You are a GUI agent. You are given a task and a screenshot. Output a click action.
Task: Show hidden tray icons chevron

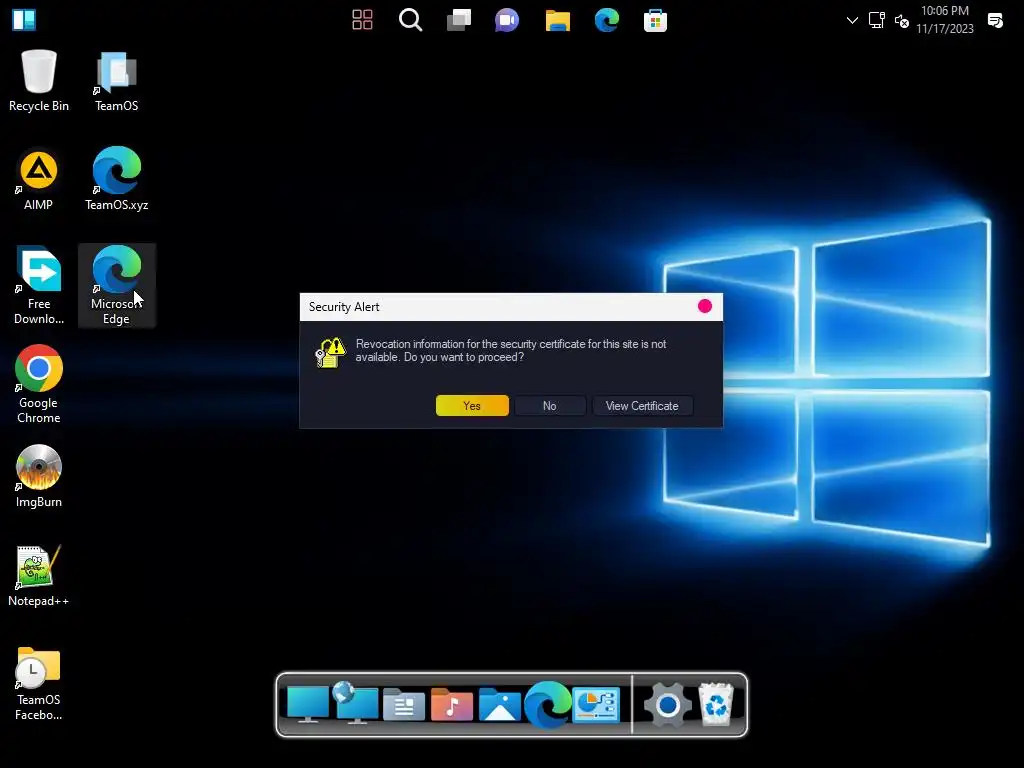click(852, 20)
